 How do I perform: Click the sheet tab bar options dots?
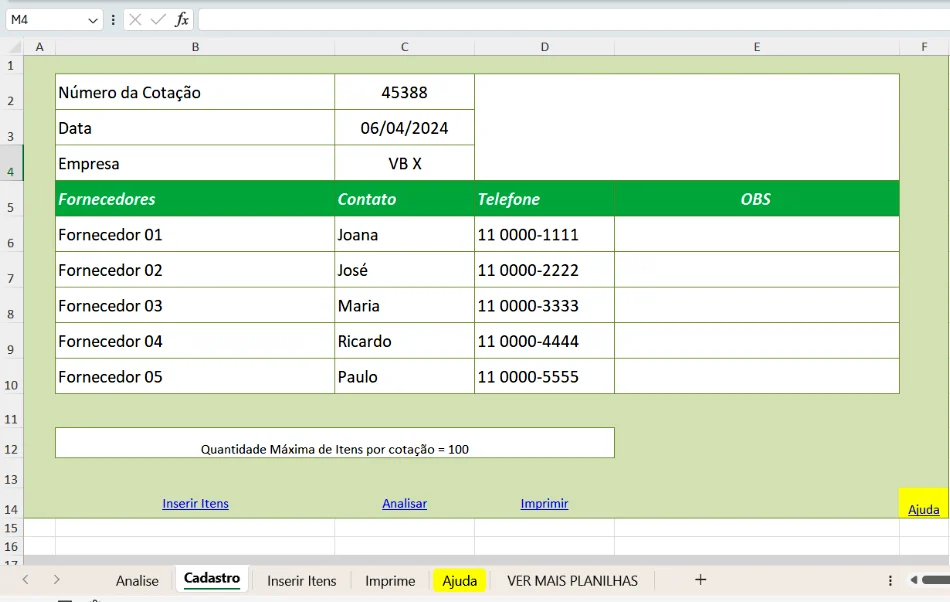coord(890,580)
